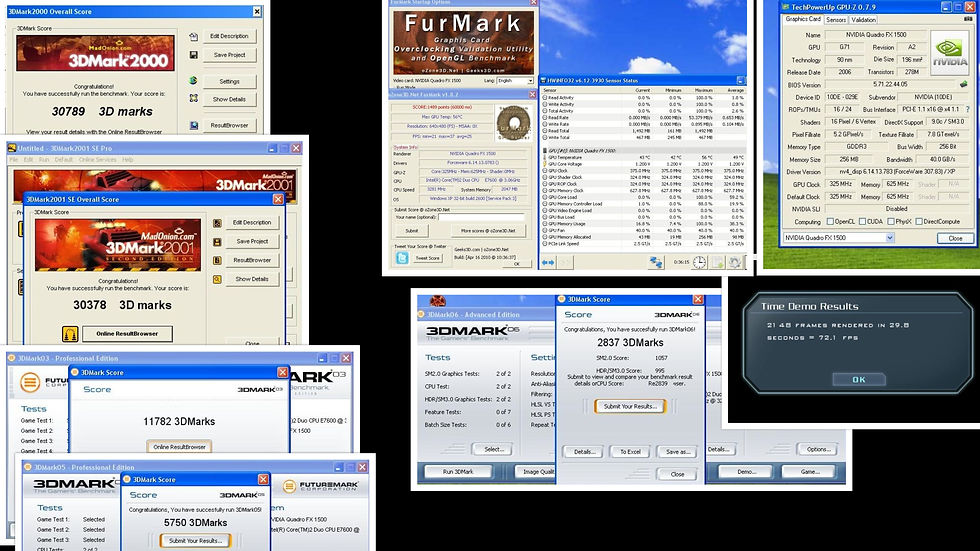Screen dimensions: 980x551
Task: Switch to GPU-Z Graphics Card tab
Action: (803, 19)
